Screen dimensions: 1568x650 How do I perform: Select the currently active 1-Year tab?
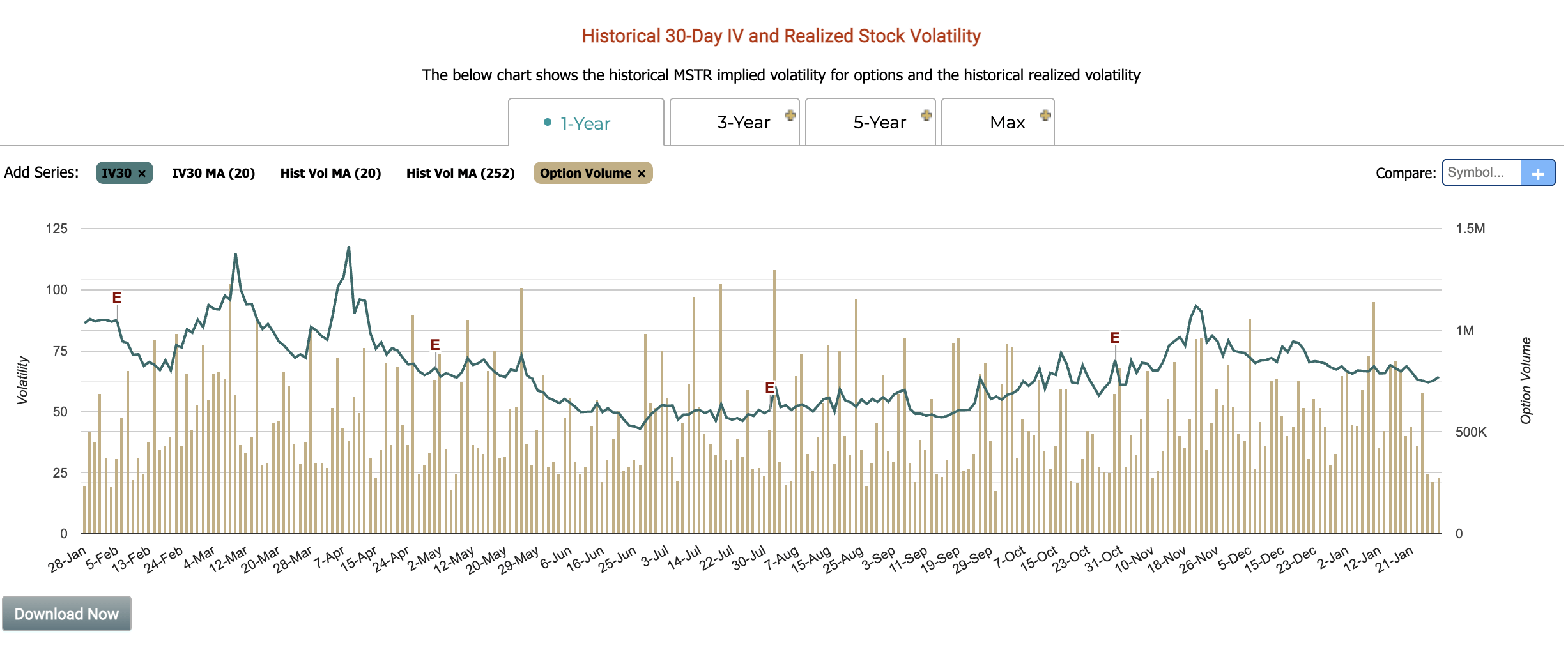point(585,123)
